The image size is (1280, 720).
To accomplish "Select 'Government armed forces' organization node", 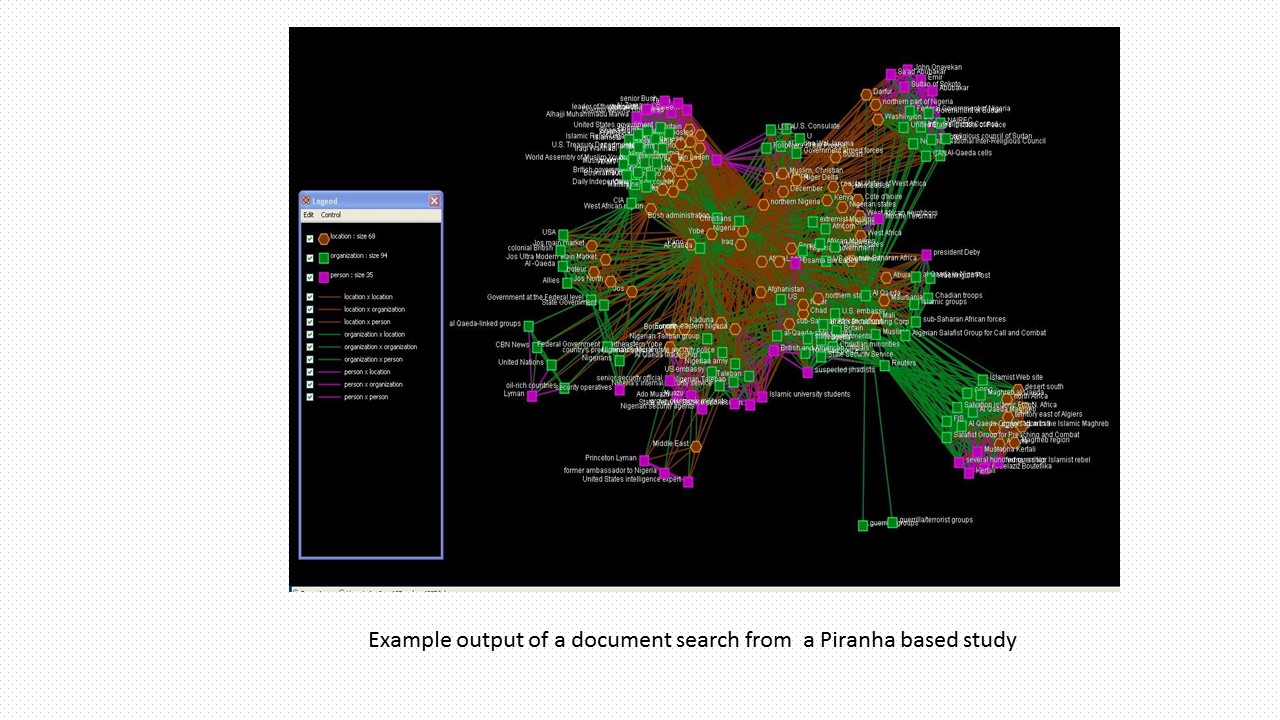I will [797, 153].
